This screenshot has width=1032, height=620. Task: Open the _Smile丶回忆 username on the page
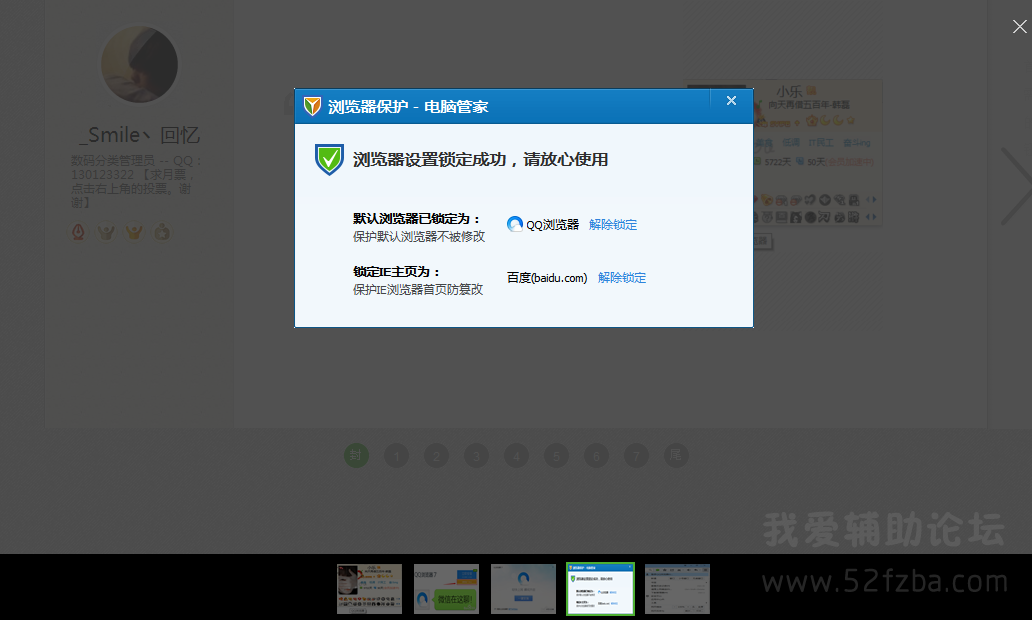pyautogui.click(x=140, y=135)
